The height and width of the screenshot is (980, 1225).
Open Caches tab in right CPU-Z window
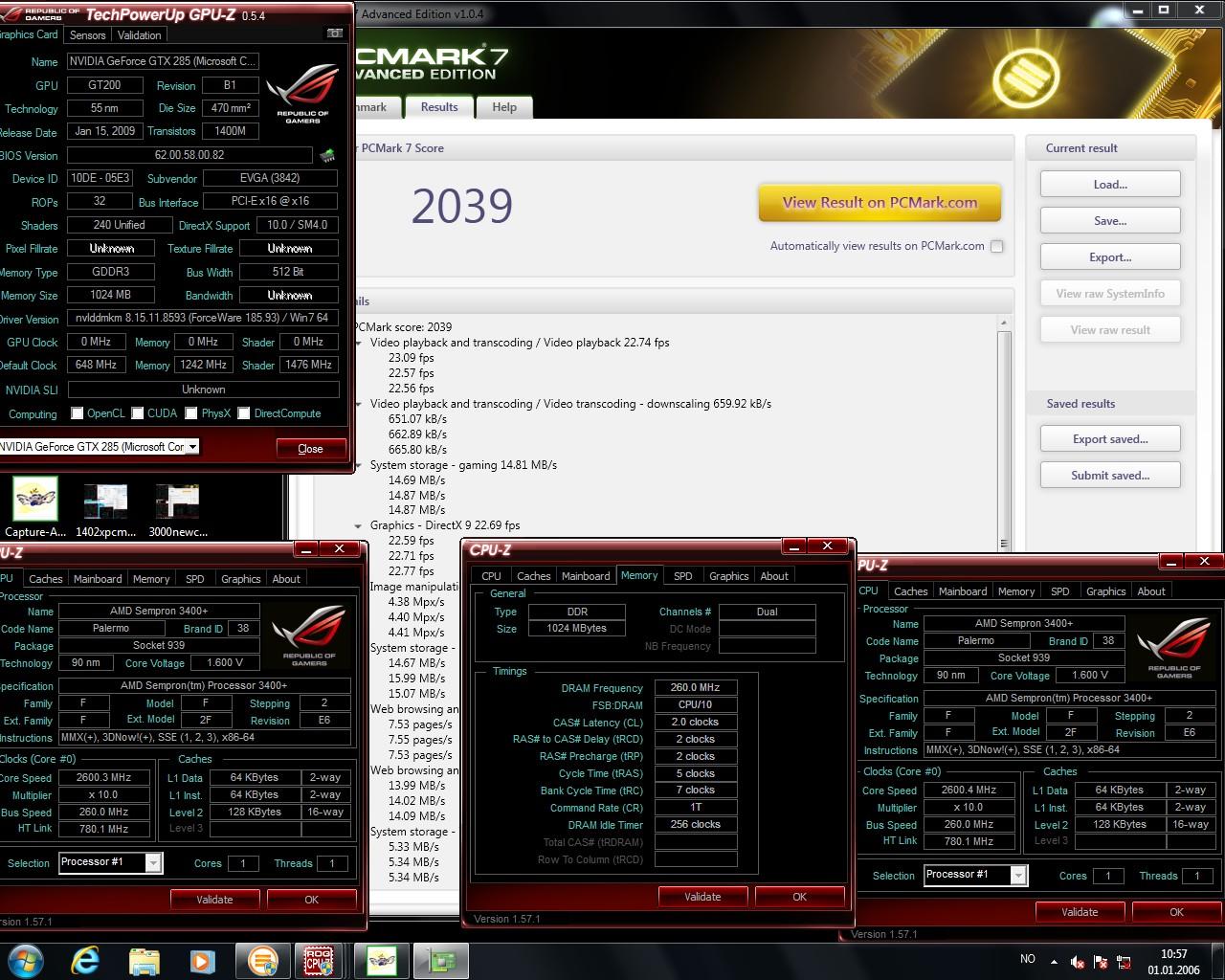910,591
